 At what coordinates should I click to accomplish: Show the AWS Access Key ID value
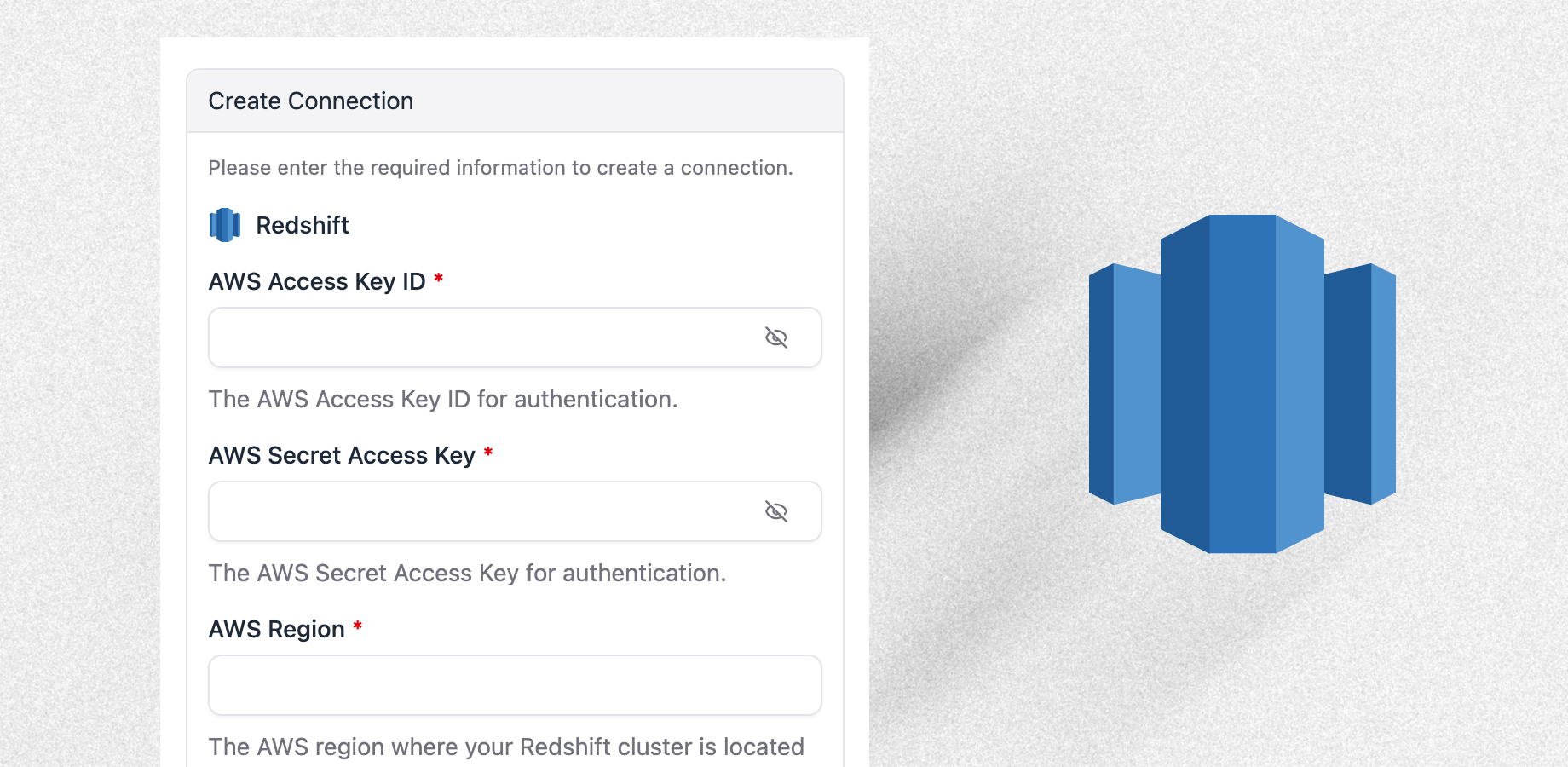(x=776, y=337)
